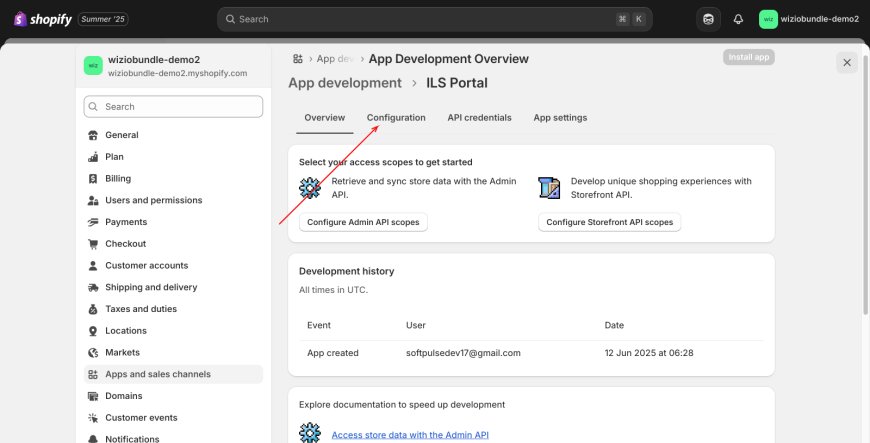870x443 pixels.
Task: Click the General store icon
Action: 93,135
